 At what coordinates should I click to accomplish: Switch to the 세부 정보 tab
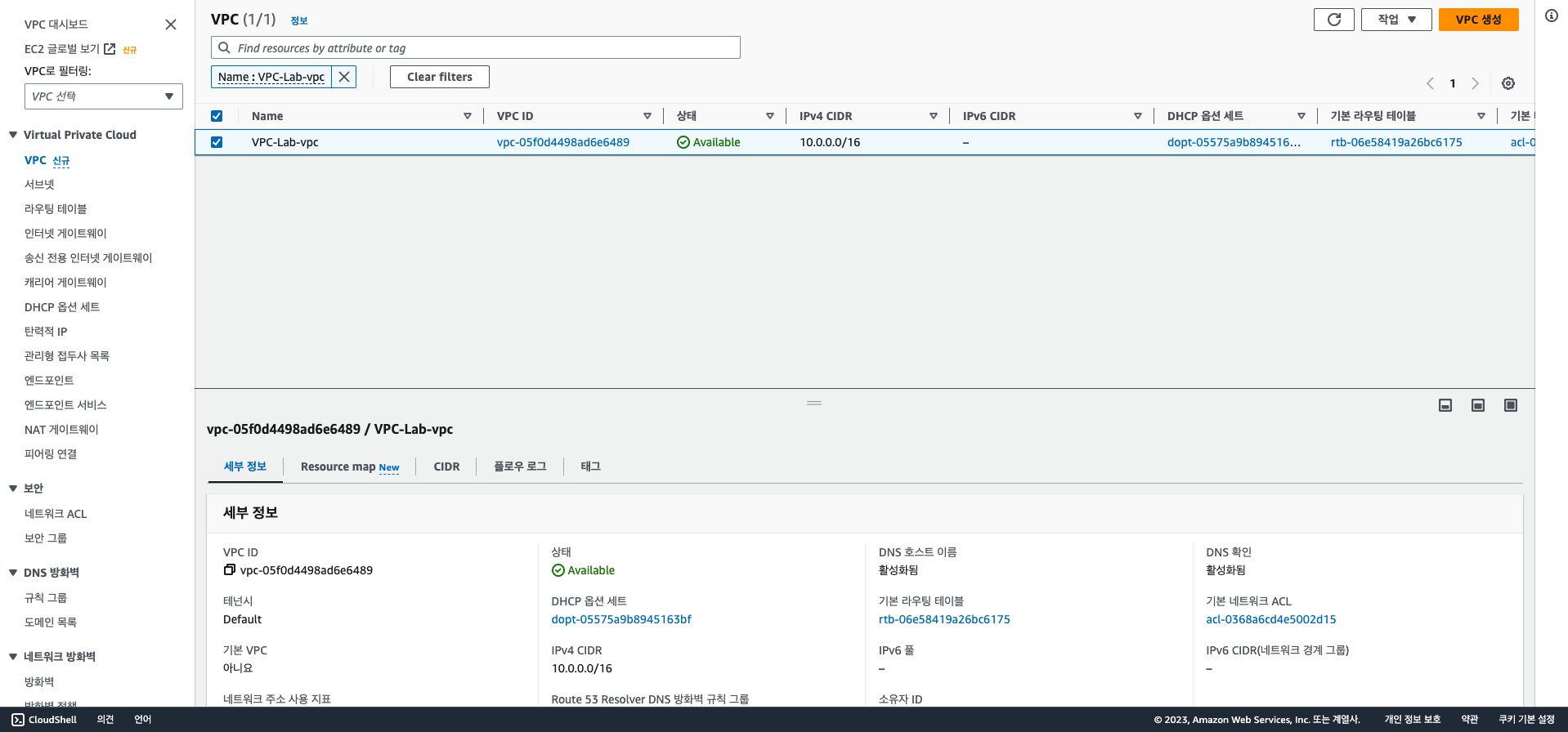point(245,466)
